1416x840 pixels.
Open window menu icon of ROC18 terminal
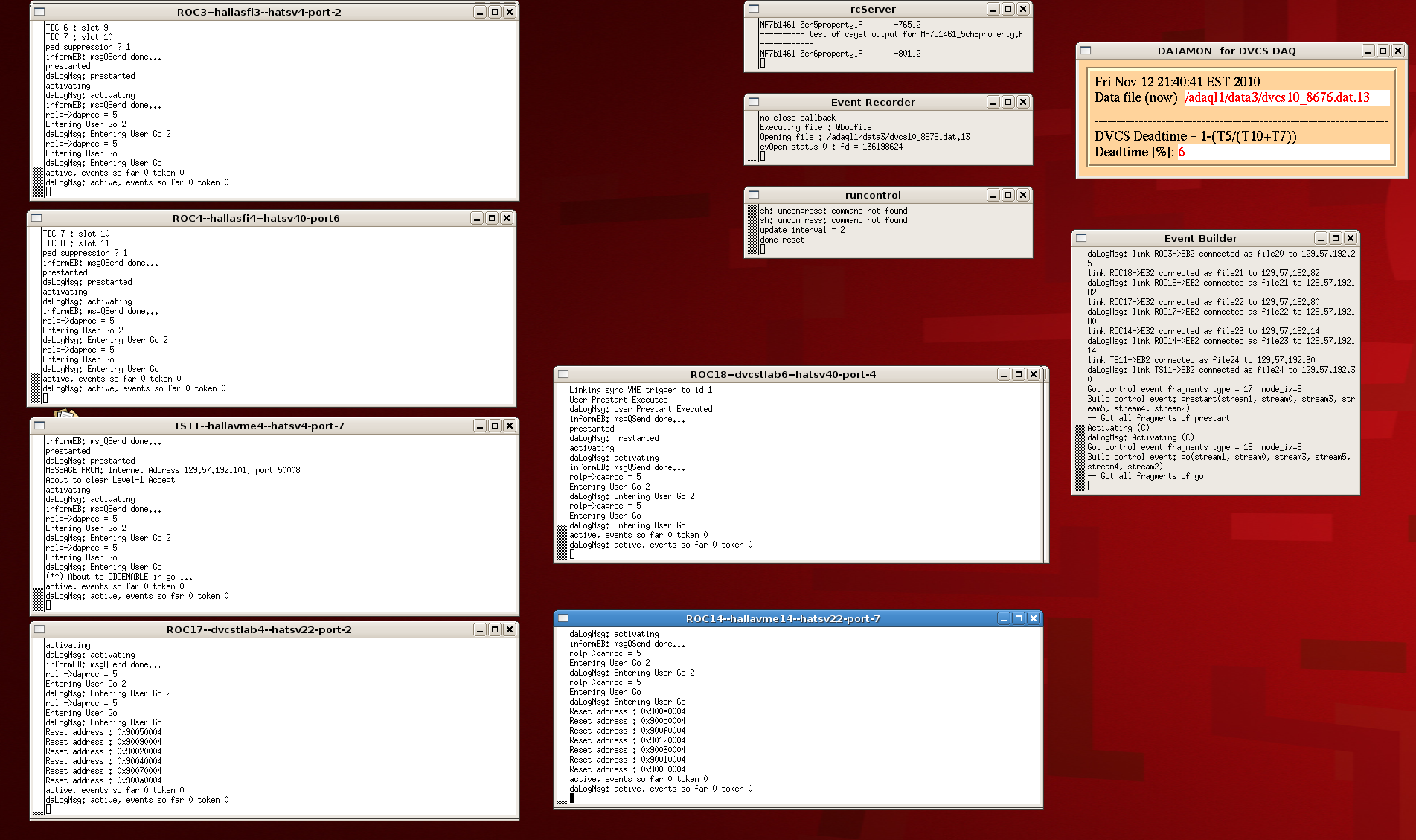click(x=563, y=374)
